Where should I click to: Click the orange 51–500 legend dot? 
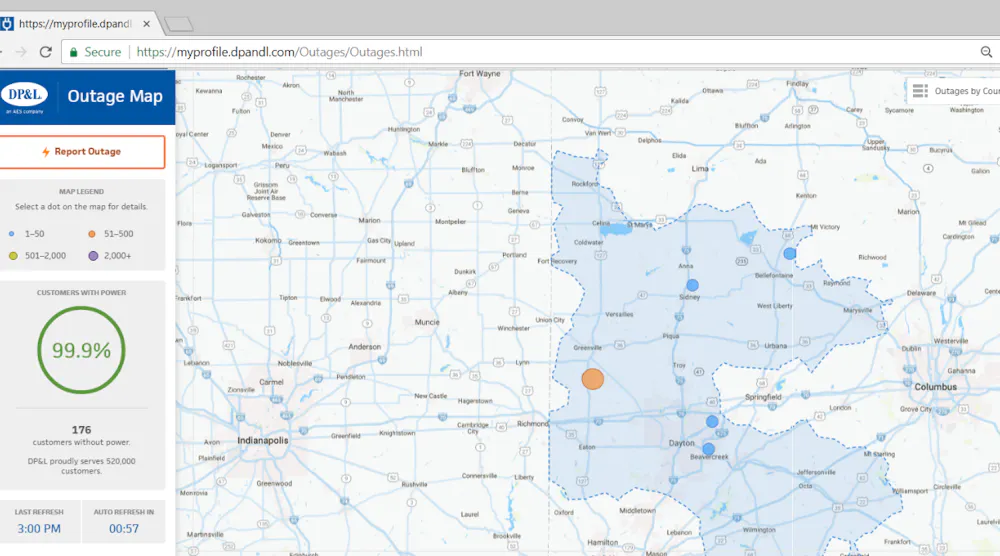[92, 234]
